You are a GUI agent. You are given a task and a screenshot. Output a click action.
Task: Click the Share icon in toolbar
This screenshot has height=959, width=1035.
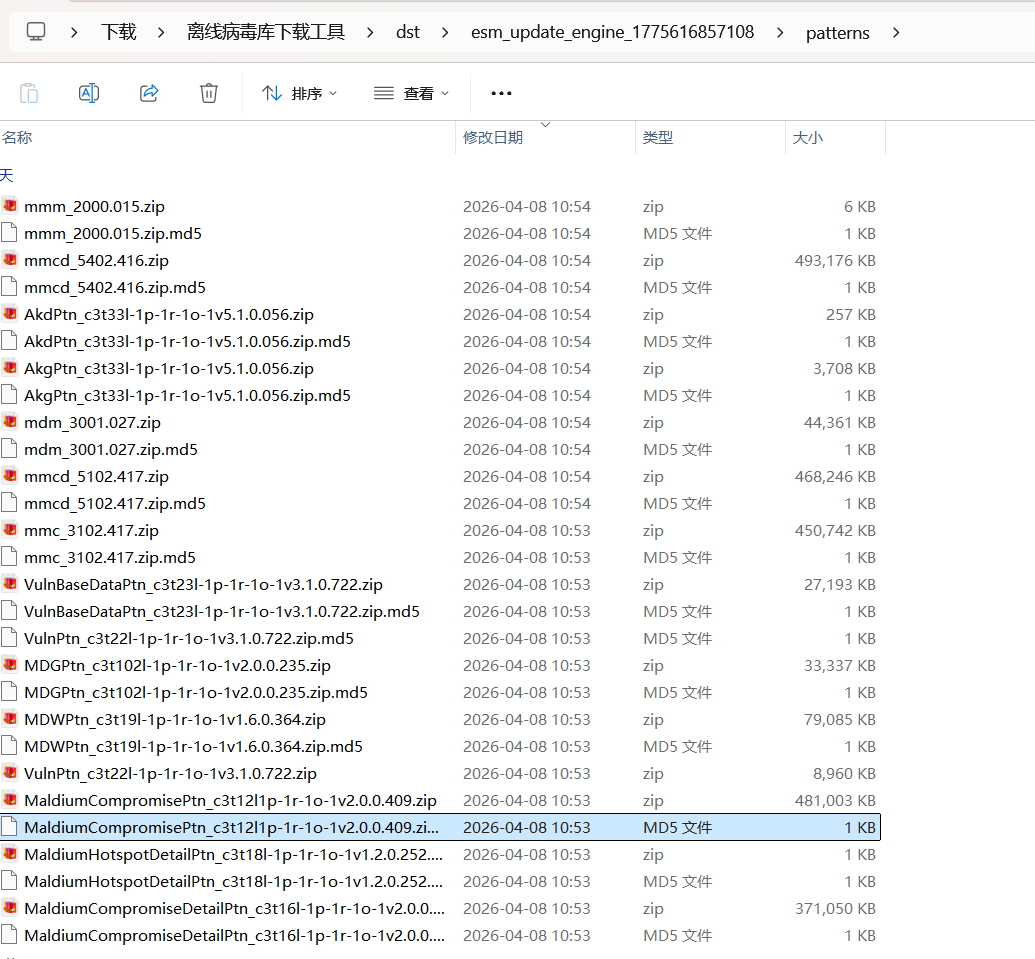tap(149, 93)
